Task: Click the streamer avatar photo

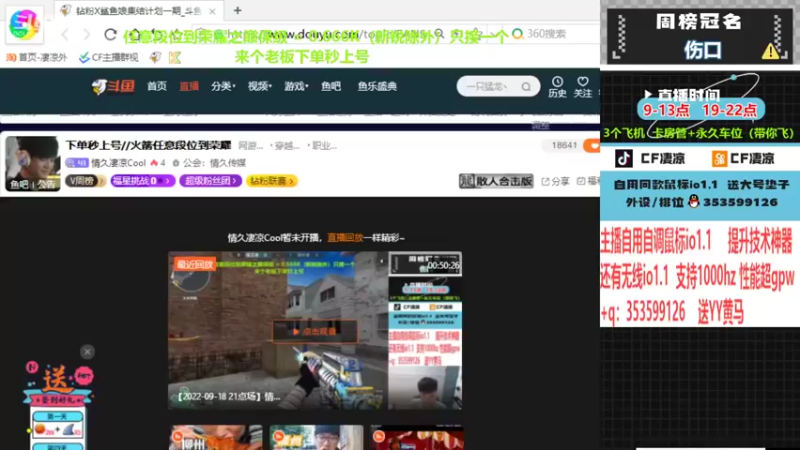Action: coord(33,163)
